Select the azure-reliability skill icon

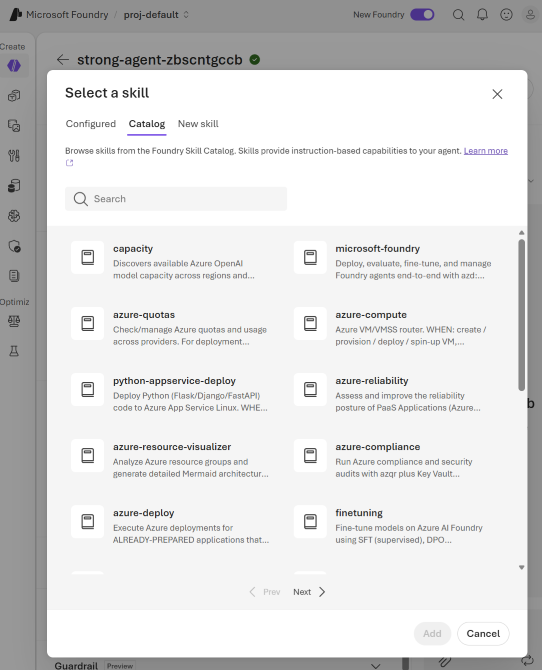(x=310, y=389)
